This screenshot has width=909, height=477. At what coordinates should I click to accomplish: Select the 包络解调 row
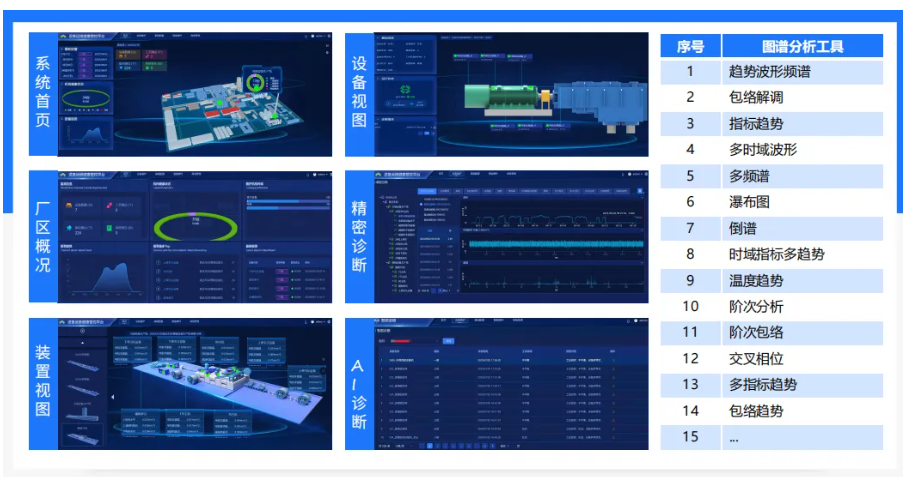pyautogui.click(x=772, y=97)
